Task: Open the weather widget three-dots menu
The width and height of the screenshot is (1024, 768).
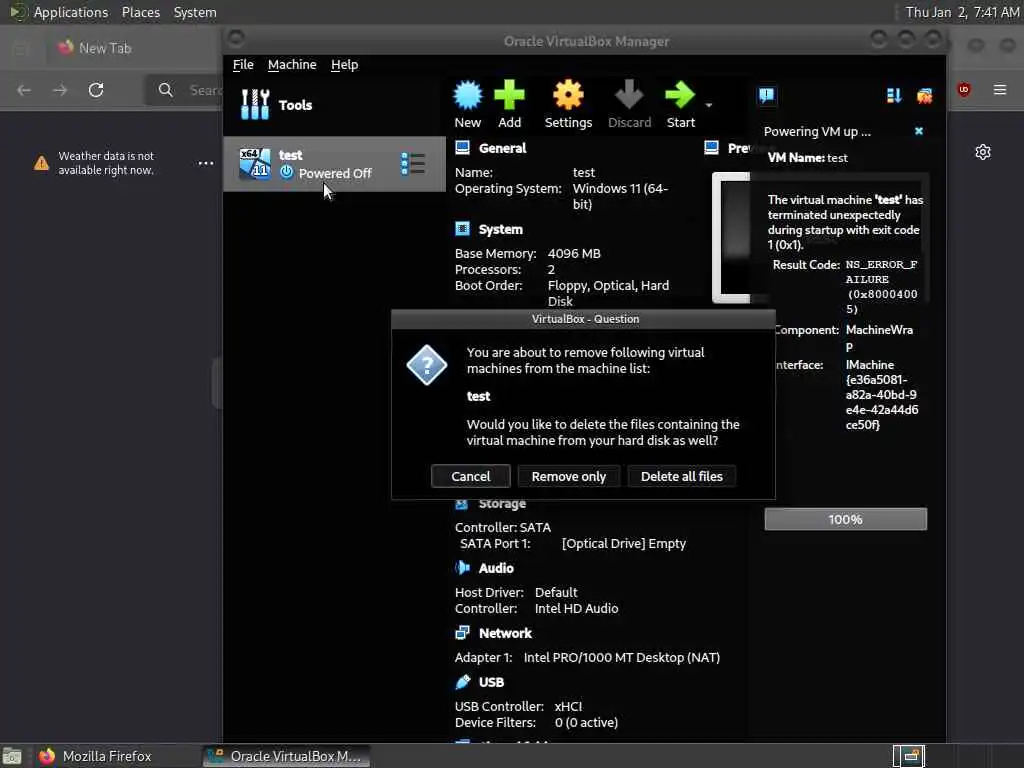Action: [206, 163]
